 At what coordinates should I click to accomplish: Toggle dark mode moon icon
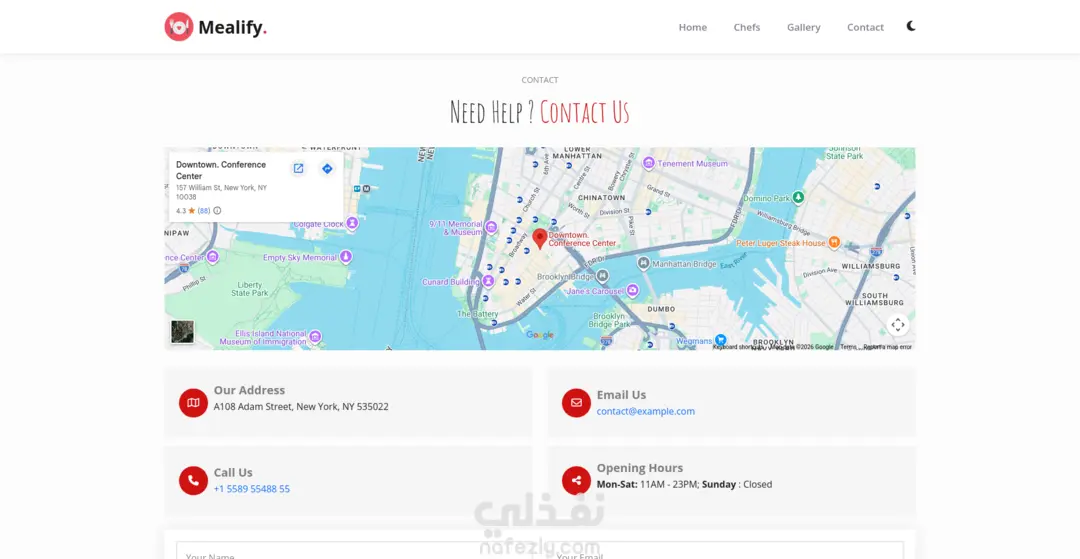pos(911,26)
